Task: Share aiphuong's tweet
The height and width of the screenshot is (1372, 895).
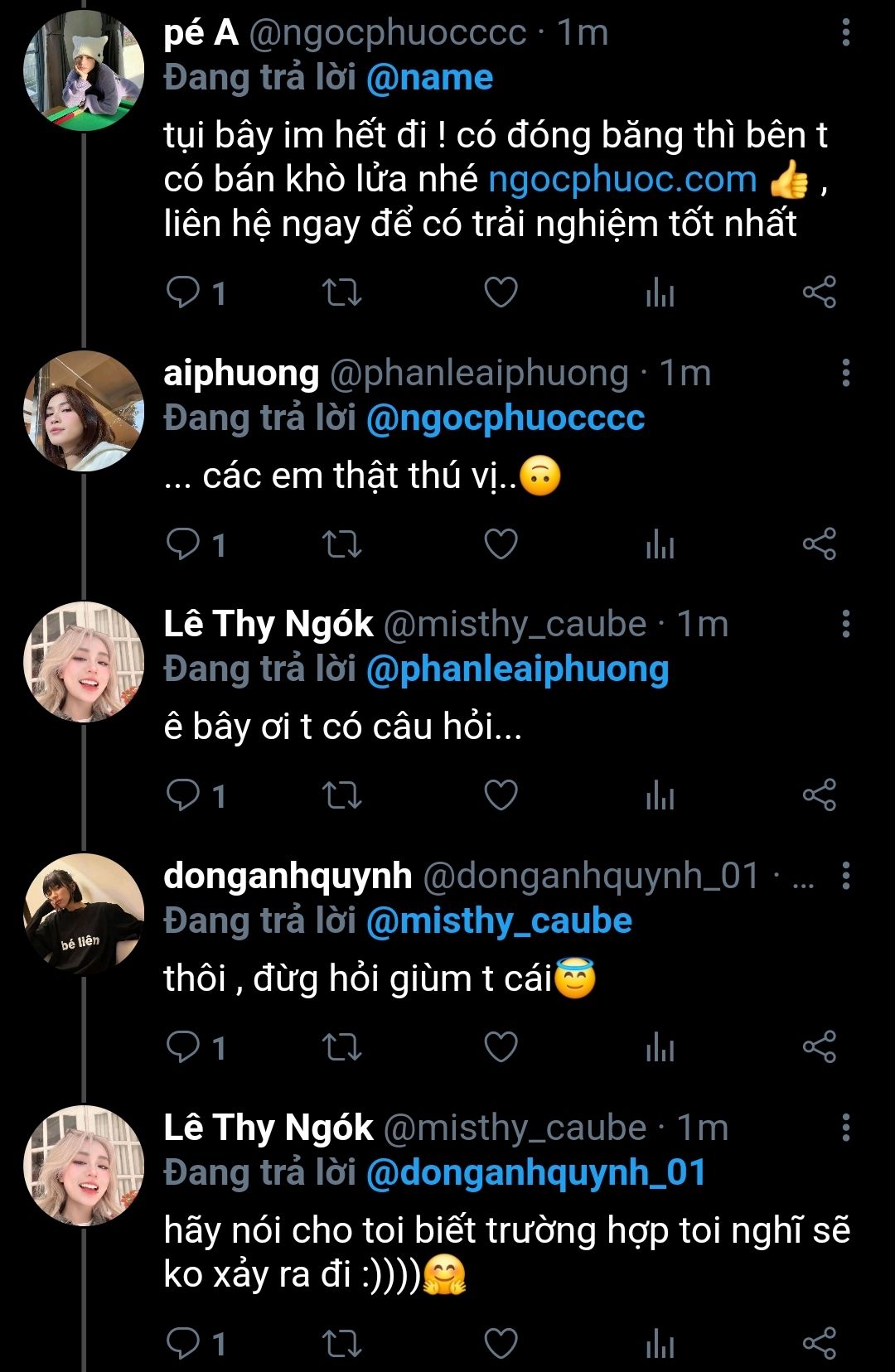Action: 819,544
